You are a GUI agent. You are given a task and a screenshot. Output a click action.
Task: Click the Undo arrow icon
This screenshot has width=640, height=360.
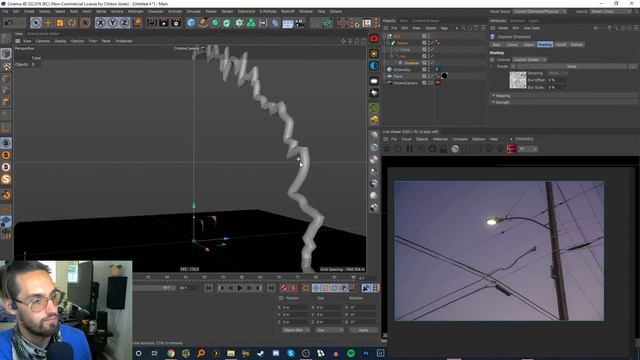click(x=9, y=23)
